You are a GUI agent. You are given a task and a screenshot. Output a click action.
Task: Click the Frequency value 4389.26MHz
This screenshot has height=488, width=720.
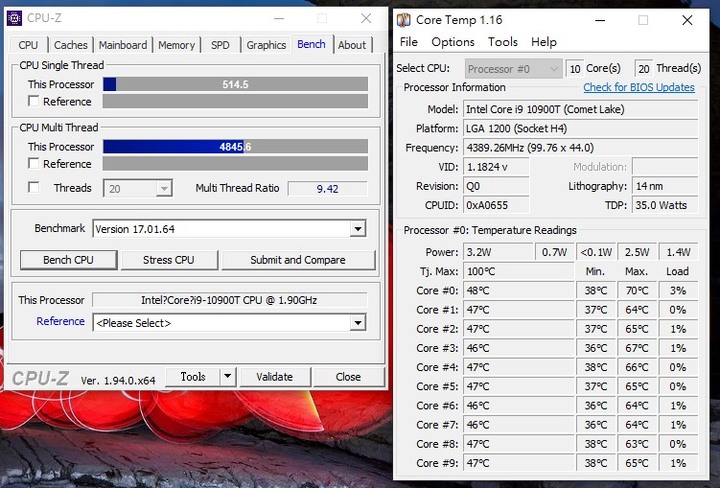pyautogui.click(x=580, y=148)
